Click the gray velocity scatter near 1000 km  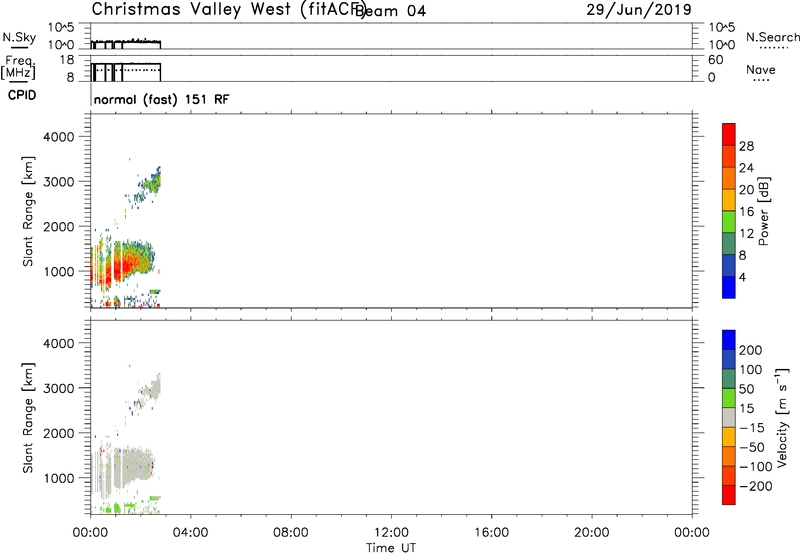click(130, 467)
